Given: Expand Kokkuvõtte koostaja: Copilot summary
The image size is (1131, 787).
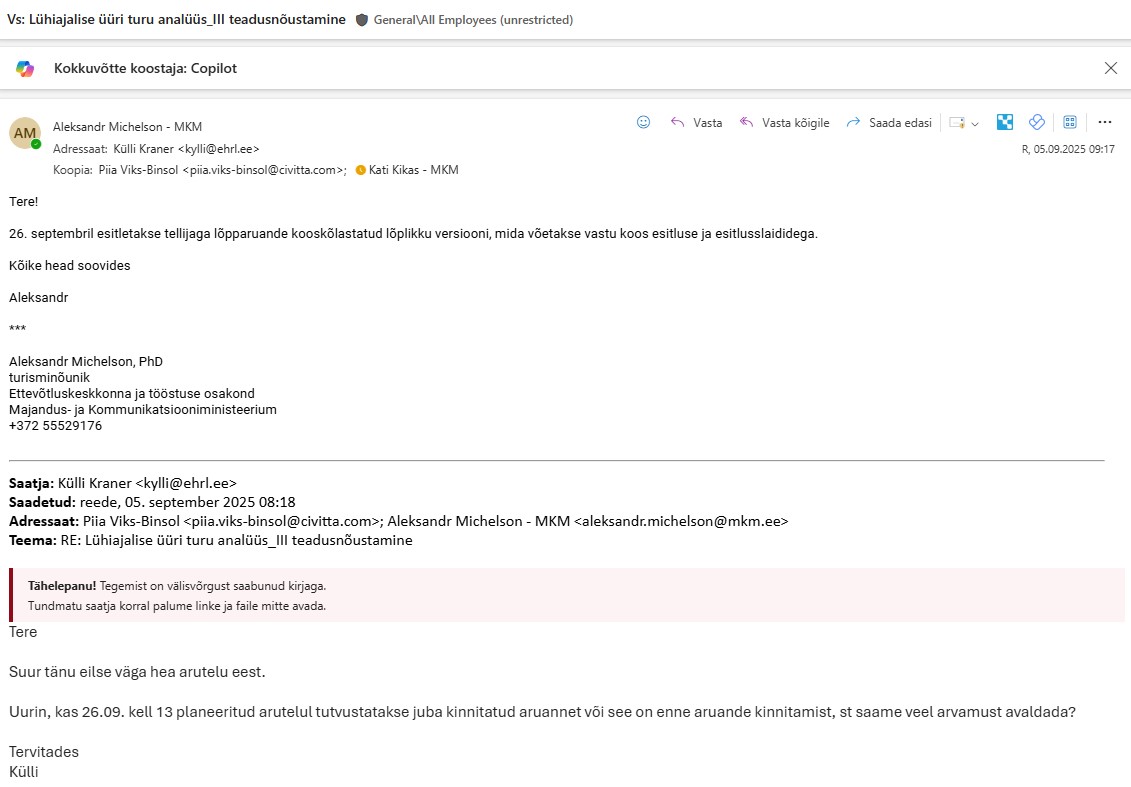Looking at the screenshot, I should coord(145,69).
